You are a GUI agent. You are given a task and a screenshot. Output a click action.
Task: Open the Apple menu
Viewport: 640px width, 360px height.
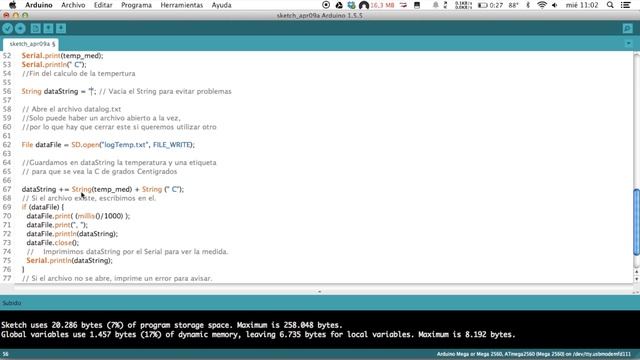(12, 5)
